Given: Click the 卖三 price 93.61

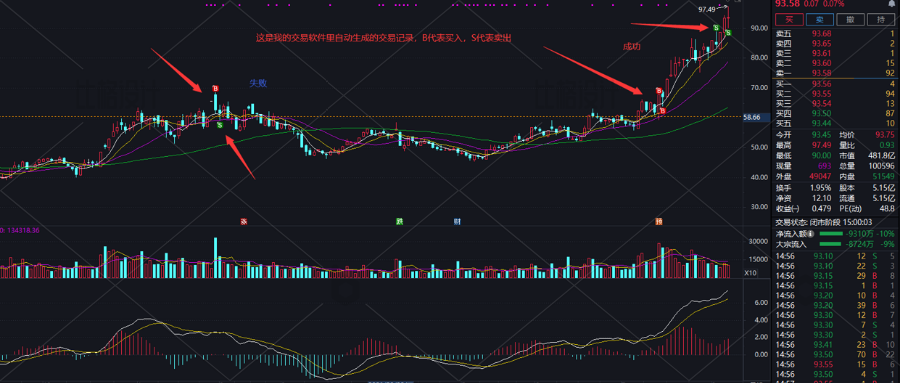Looking at the screenshot, I should [821, 53].
